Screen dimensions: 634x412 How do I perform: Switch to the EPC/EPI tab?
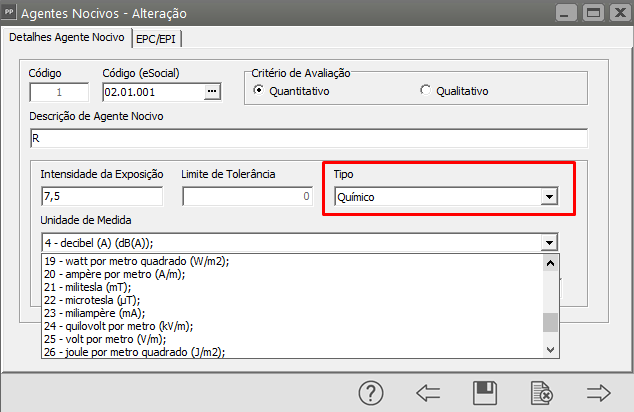point(159,38)
